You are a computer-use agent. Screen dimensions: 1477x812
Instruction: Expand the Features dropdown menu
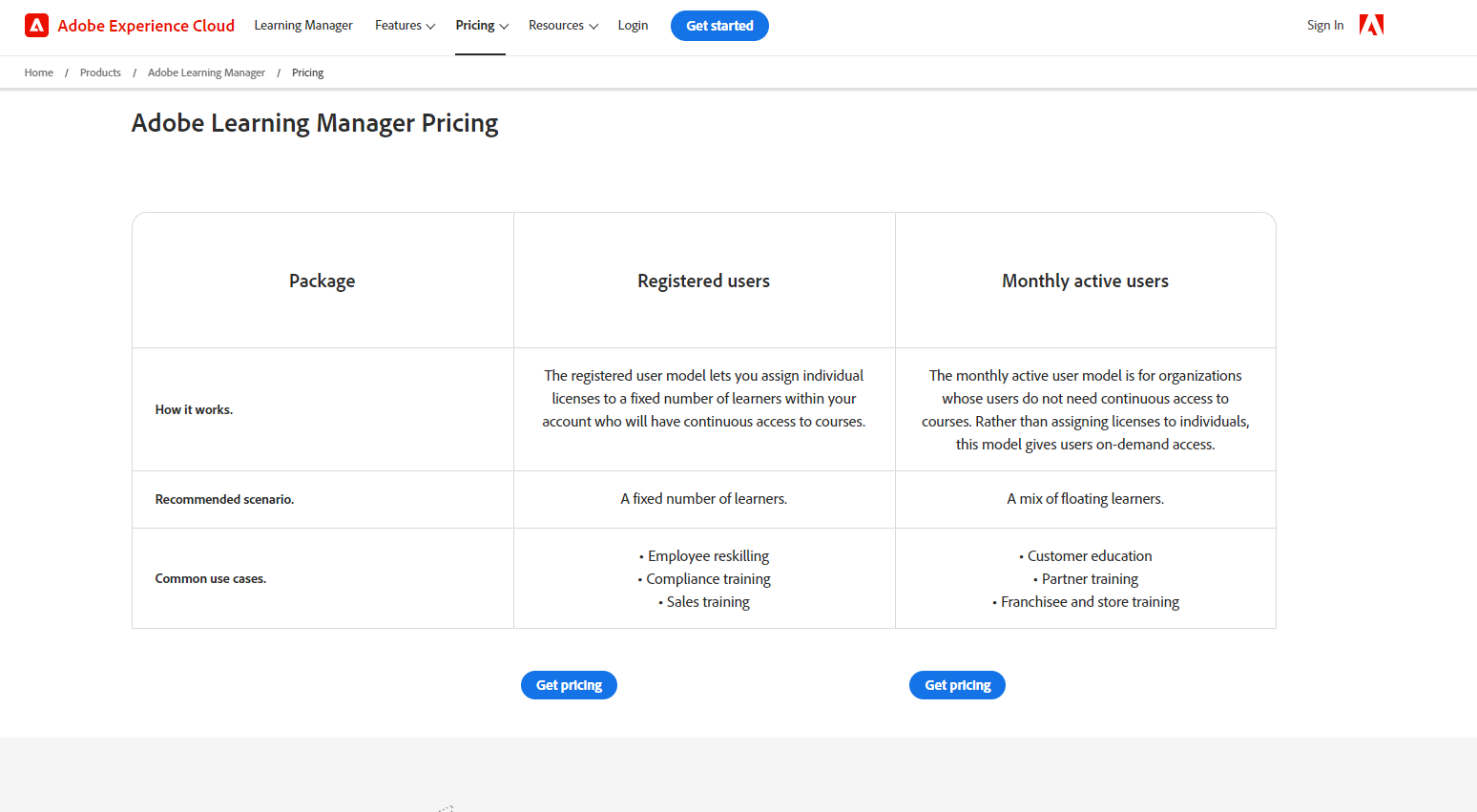(x=405, y=26)
